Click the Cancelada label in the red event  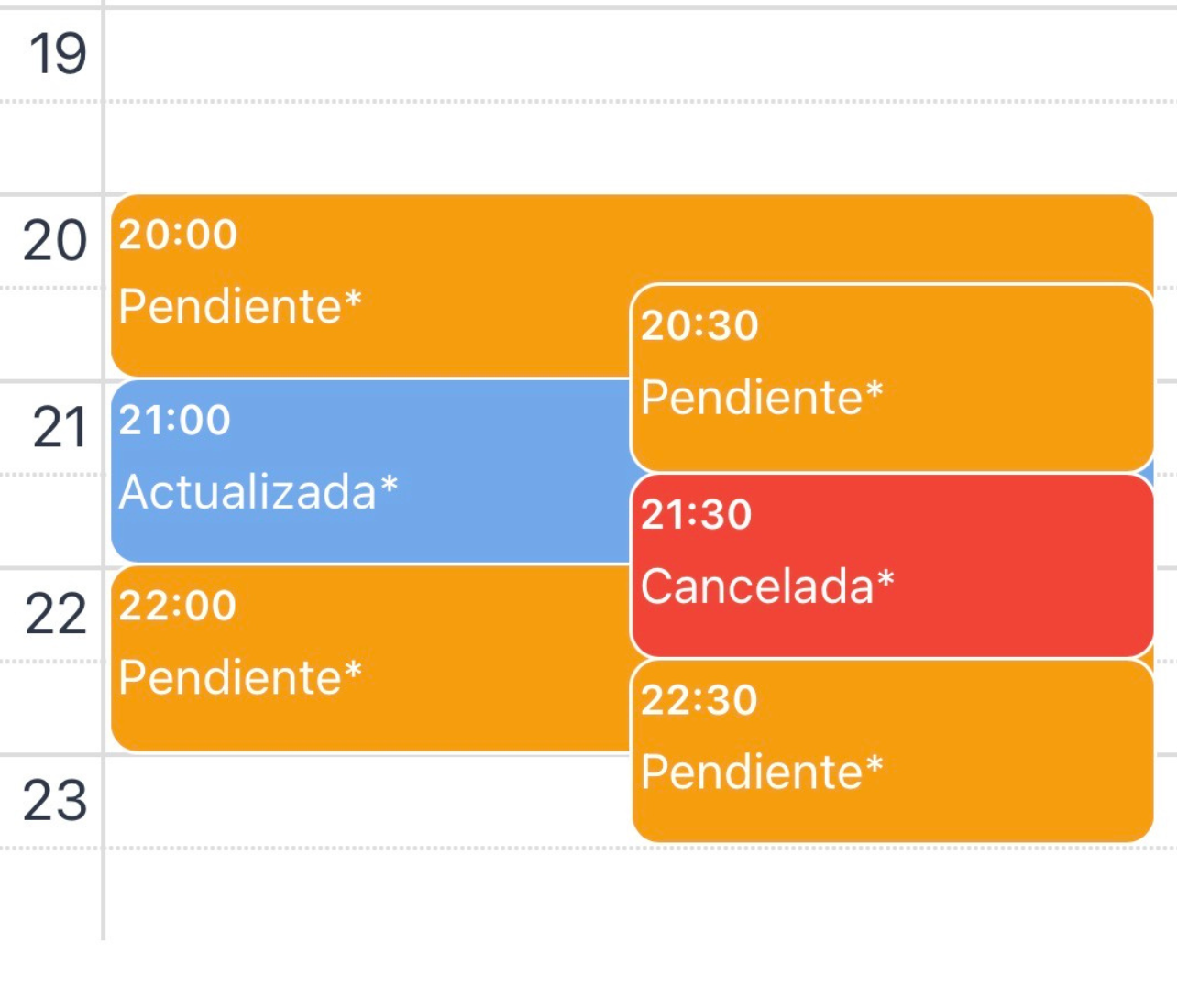[767, 586]
